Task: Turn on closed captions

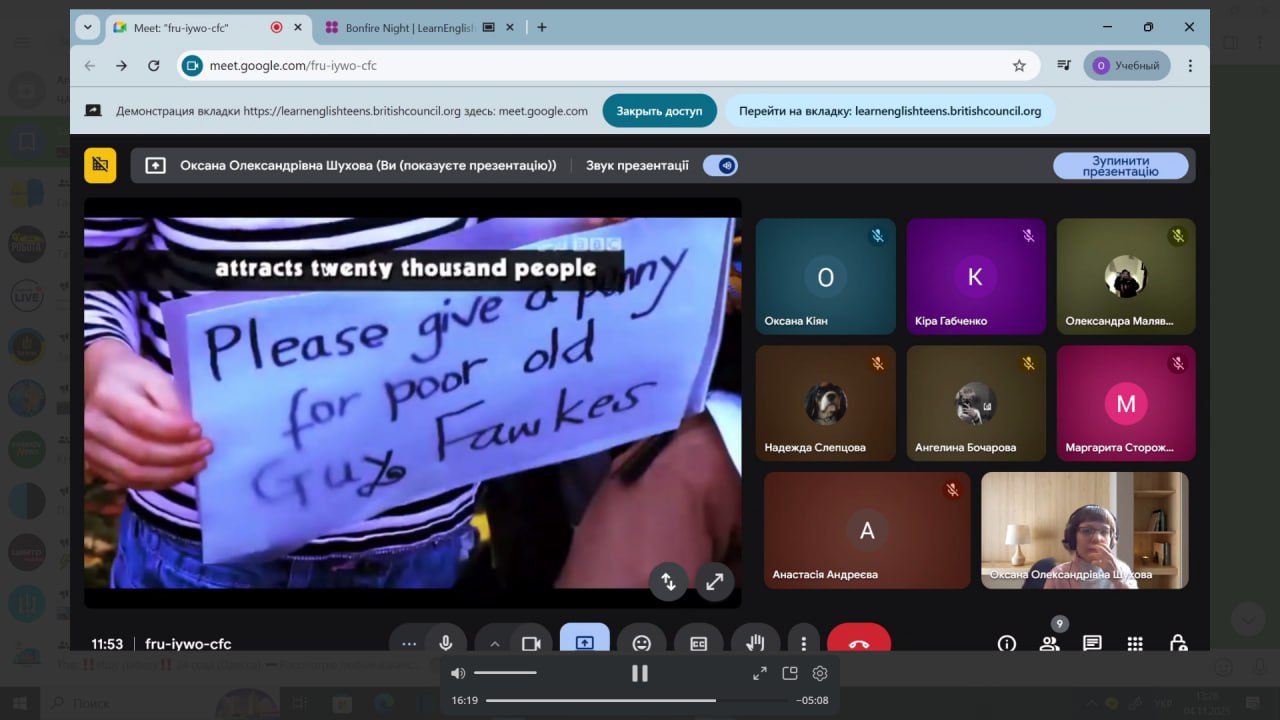Action: tap(698, 643)
